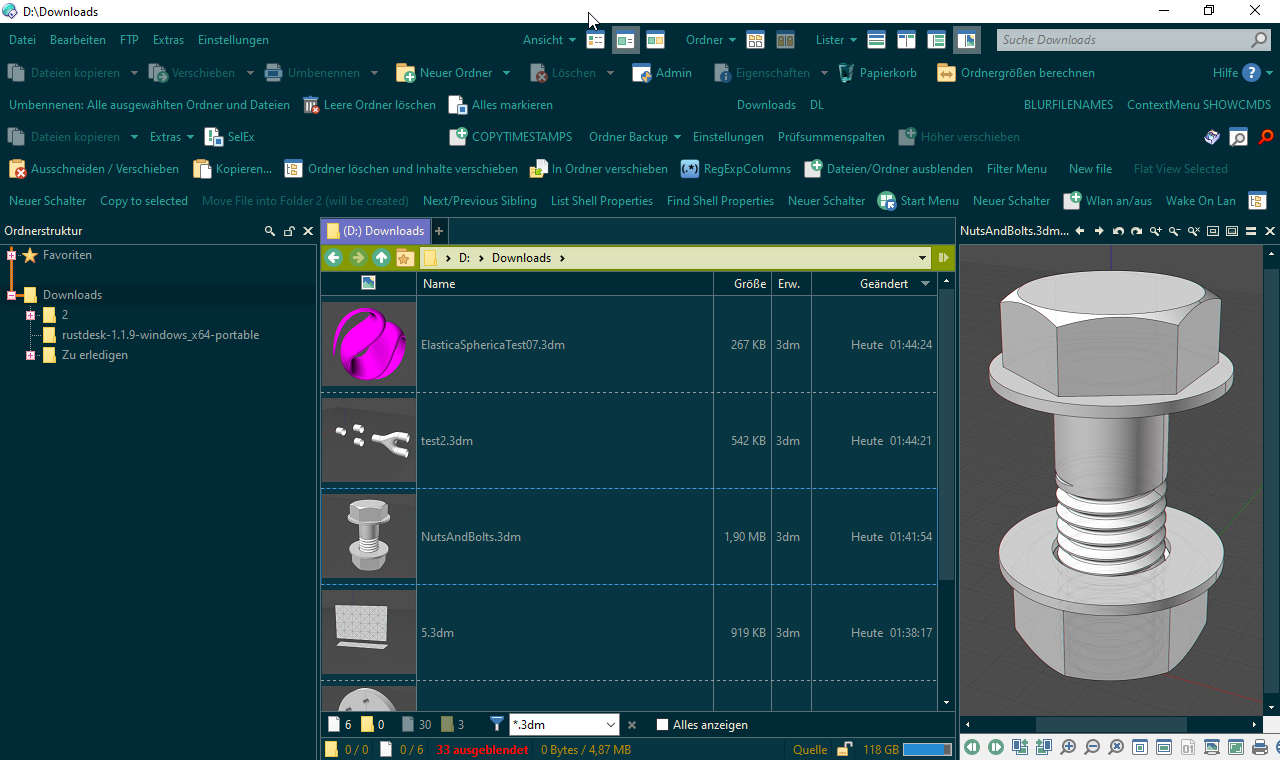
Task: Click the print icon in preview toolbar
Action: [1259, 747]
